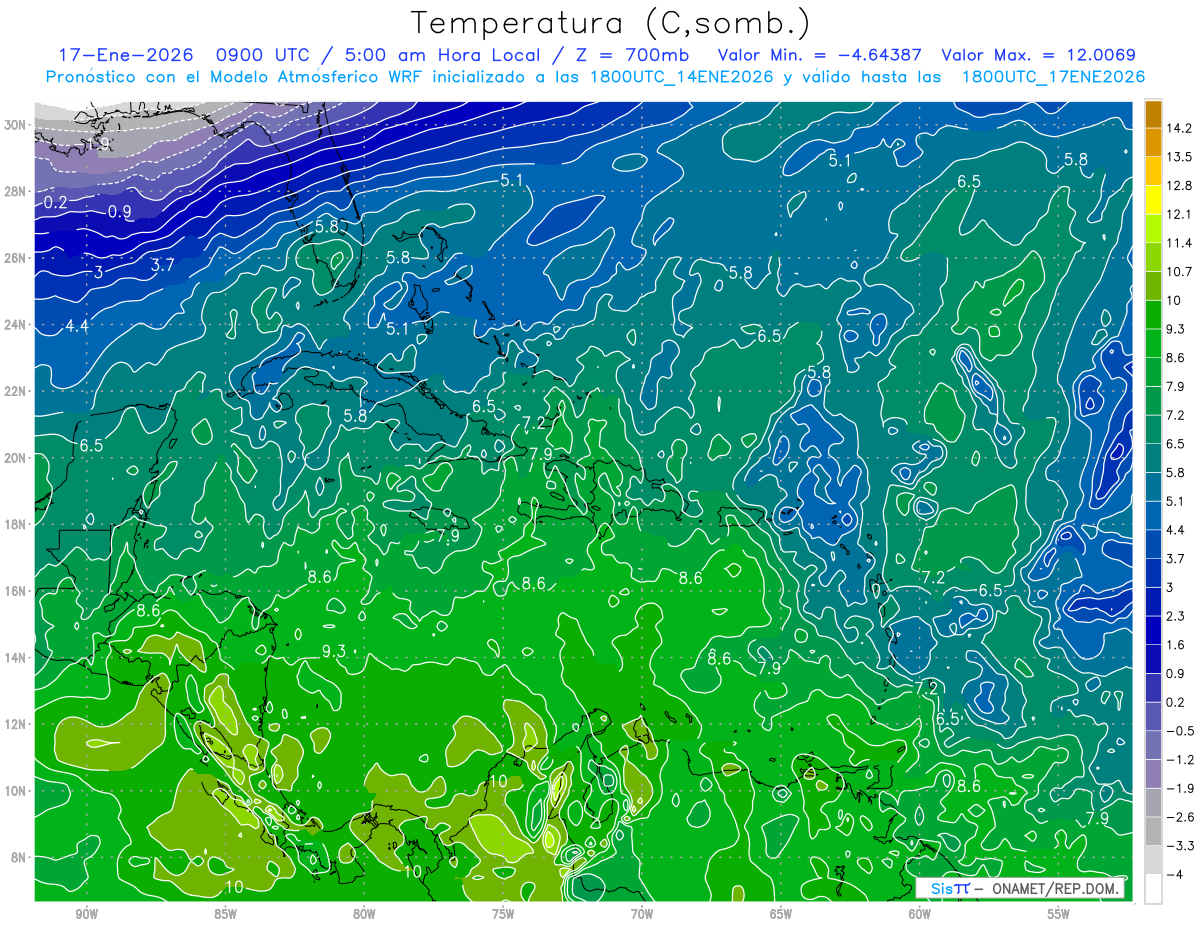
Task: Click the "2.3" legend value
Action: point(1175,616)
